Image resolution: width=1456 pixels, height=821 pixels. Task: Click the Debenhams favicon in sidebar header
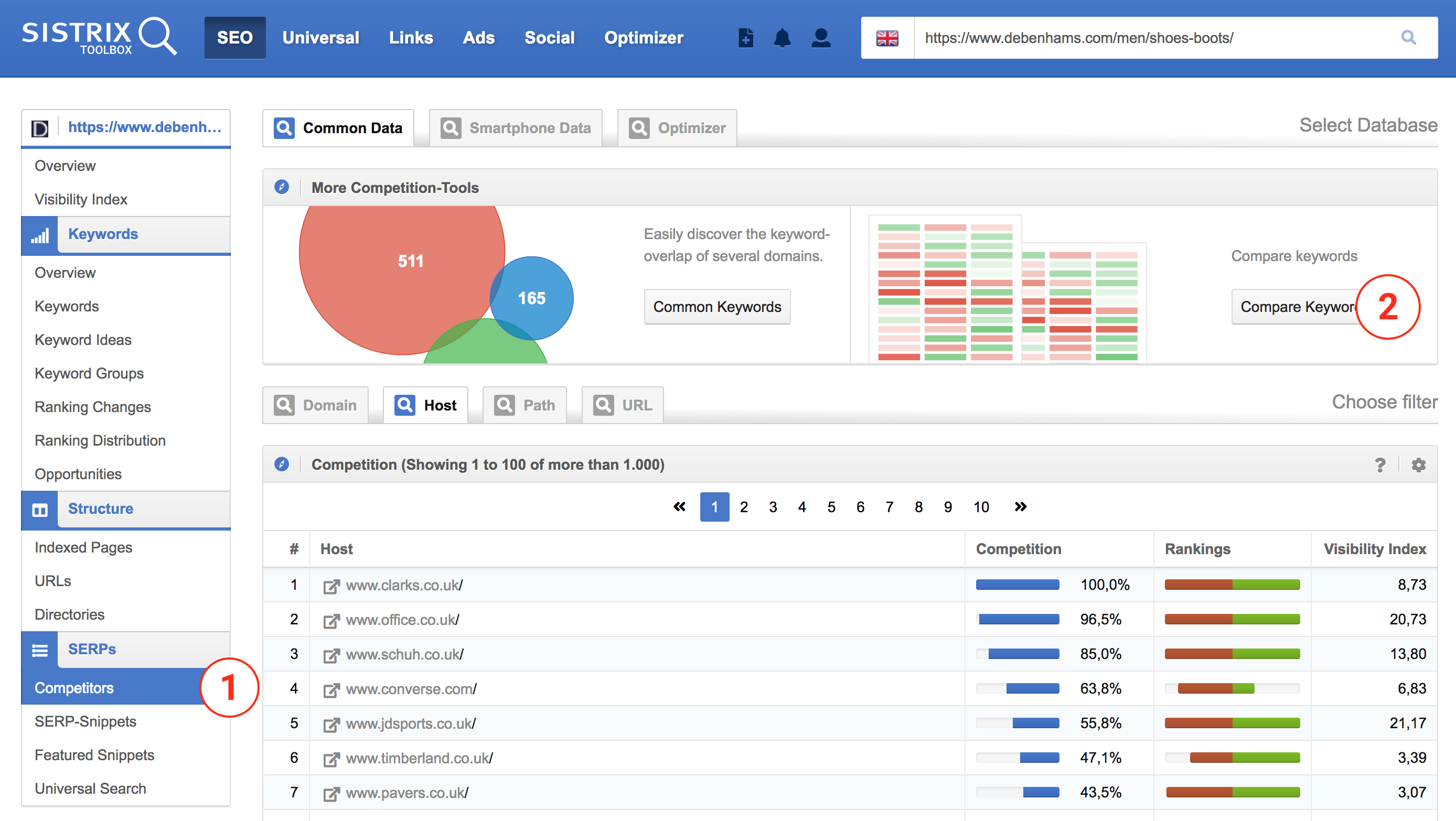[x=39, y=128]
